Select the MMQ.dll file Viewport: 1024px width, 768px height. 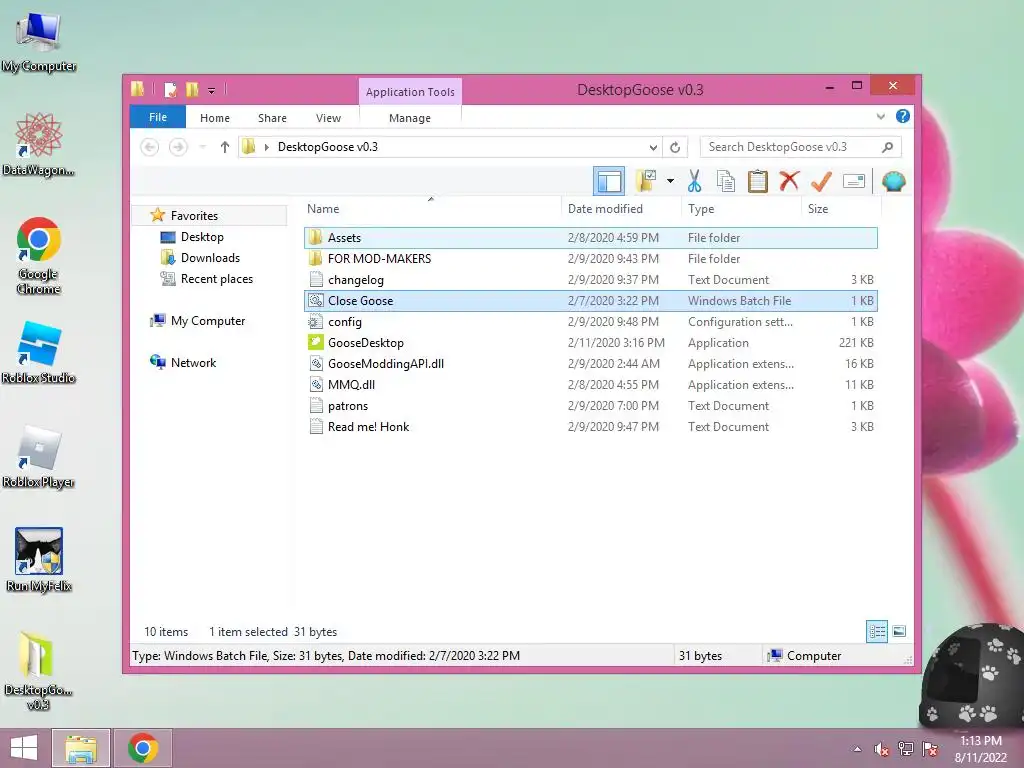point(590,385)
